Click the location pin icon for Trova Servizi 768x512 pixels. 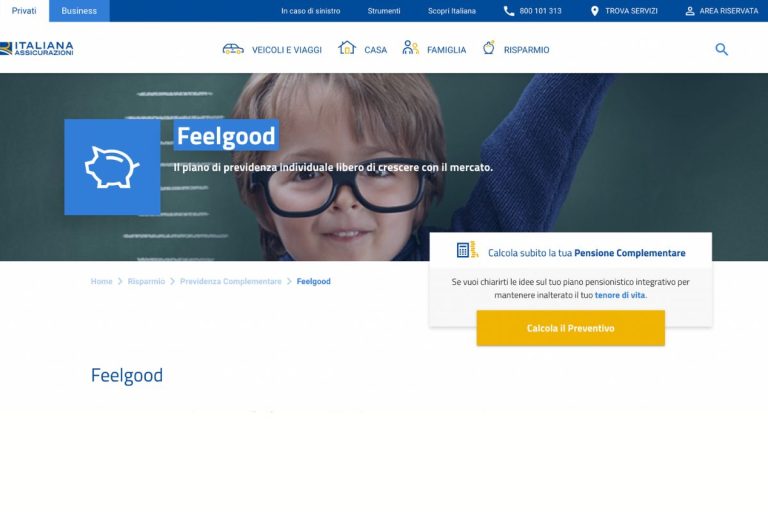(595, 11)
